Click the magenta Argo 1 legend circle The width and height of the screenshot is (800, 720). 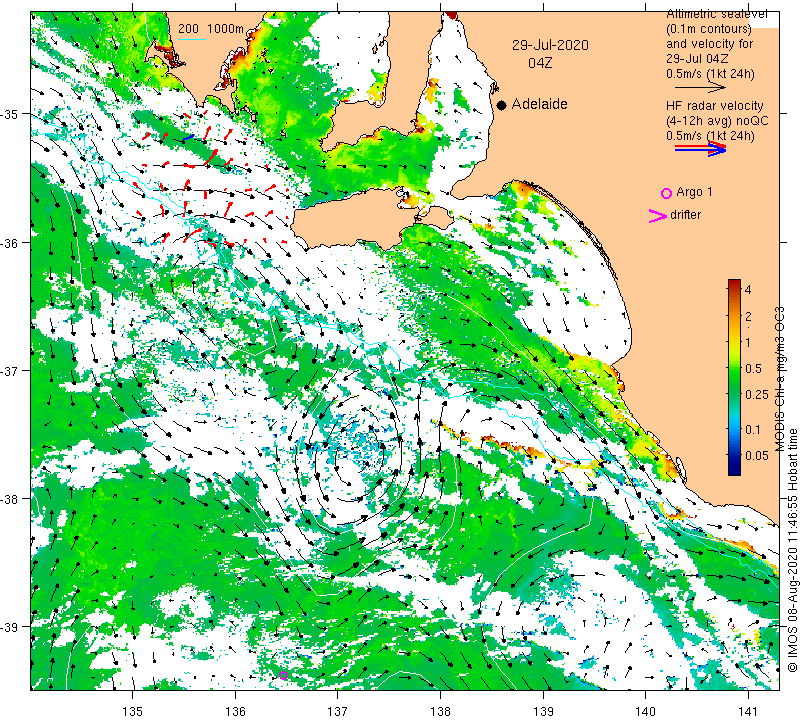(x=666, y=193)
